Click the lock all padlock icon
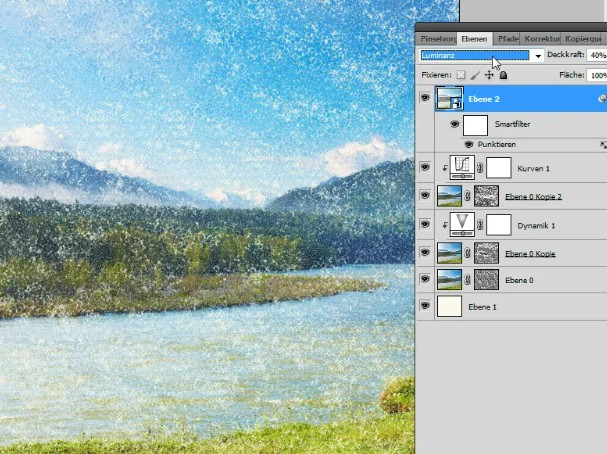This screenshot has height=454, width=607. pyautogui.click(x=503, y=75)
